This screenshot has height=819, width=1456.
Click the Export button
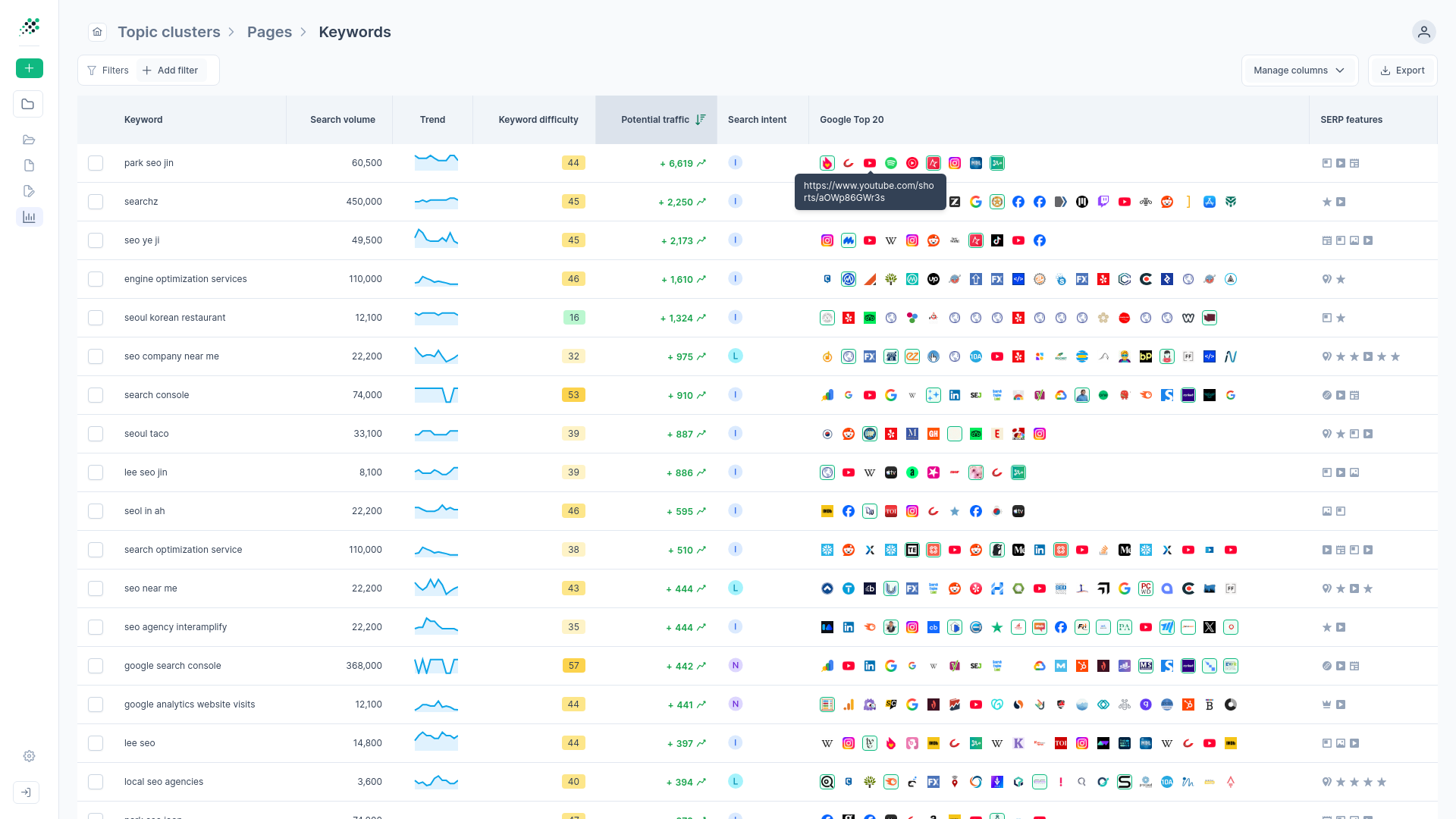pos(1402,71)
